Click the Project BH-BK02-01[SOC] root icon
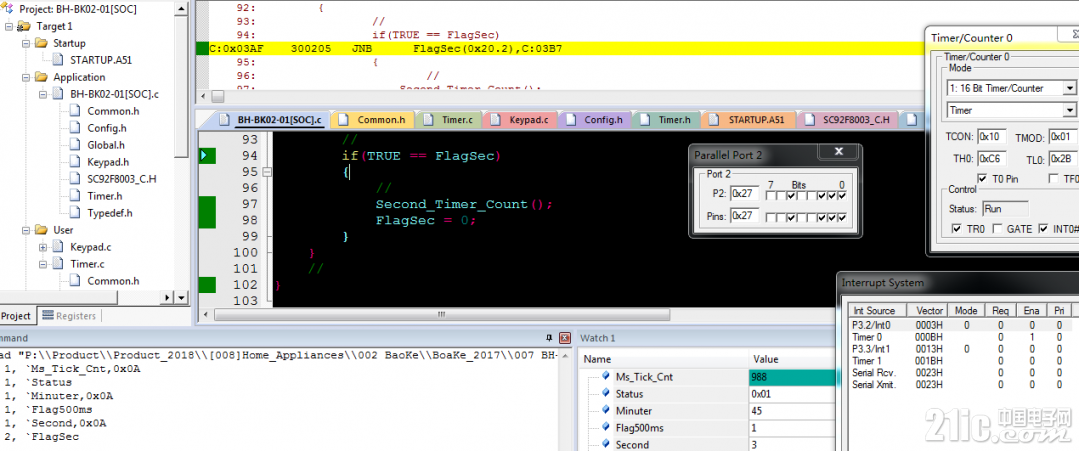This screenshot has width=1079, height=451. pos(8,10)
